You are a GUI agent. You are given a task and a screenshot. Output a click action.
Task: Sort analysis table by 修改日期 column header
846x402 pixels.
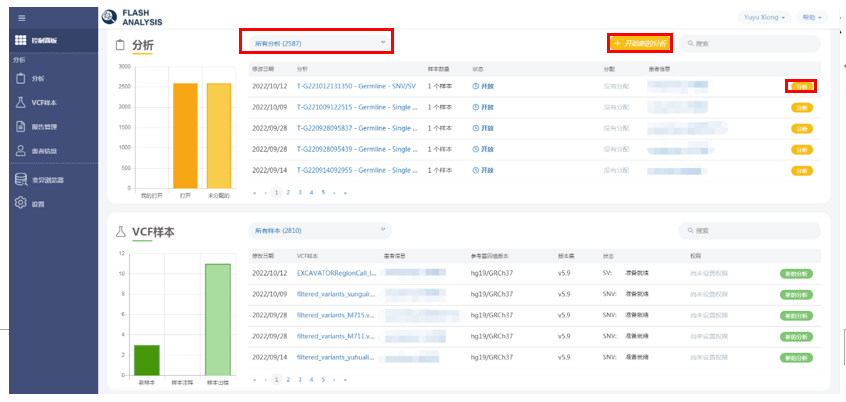(263, 69)
